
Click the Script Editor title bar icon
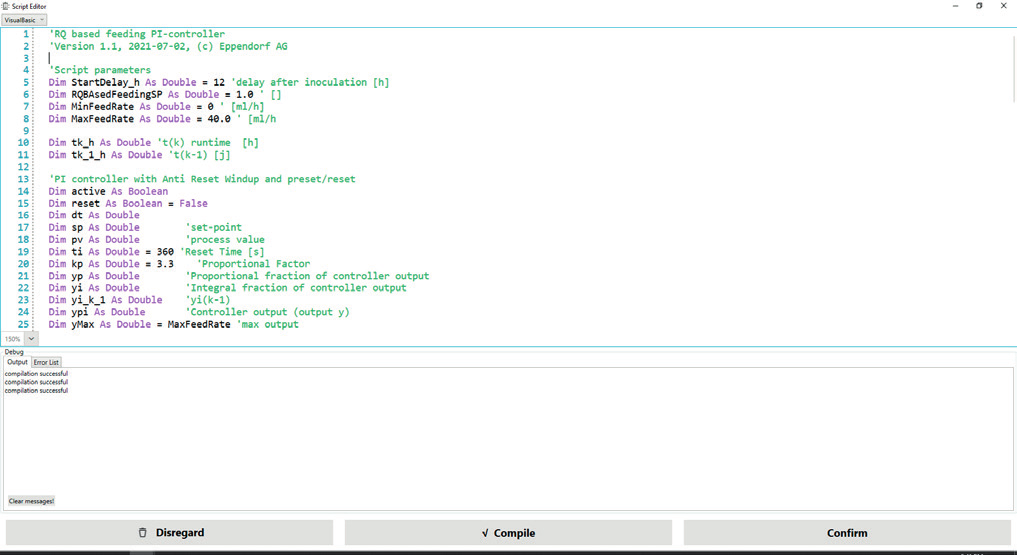tap(6, 6)
